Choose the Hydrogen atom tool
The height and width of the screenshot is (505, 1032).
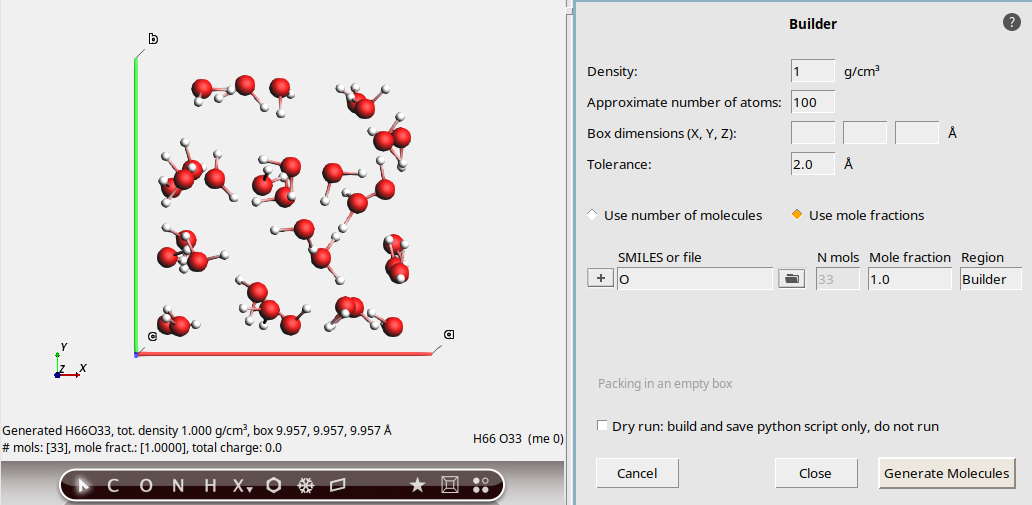pyautogui.click(x=210, y=486)
